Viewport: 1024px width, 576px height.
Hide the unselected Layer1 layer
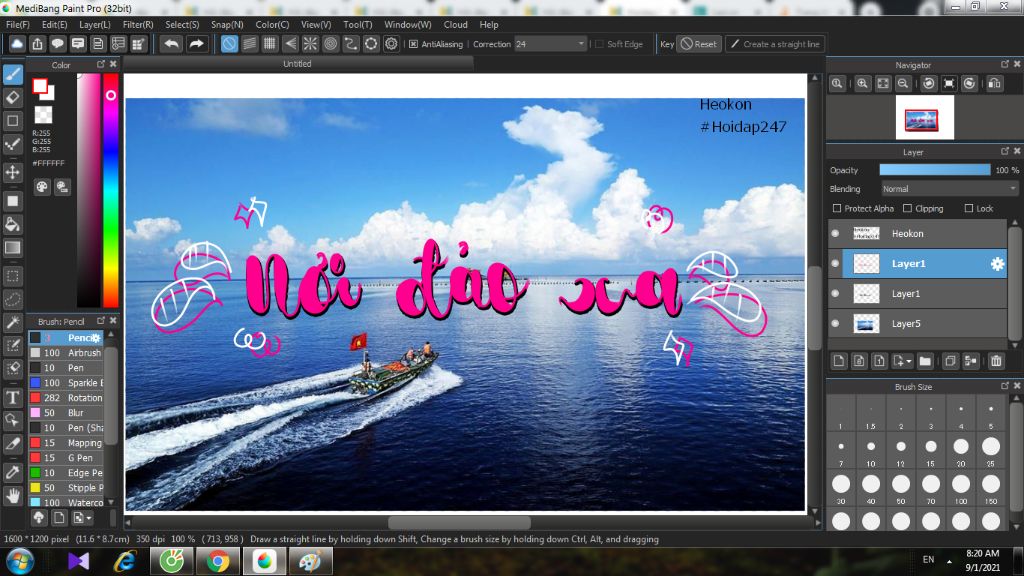pyautogui.click(x=835, y=293)
